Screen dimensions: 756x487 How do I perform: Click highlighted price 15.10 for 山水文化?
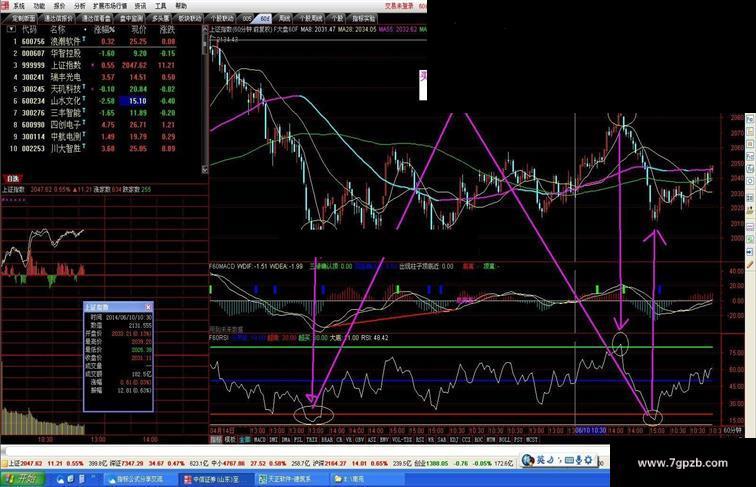135,101
